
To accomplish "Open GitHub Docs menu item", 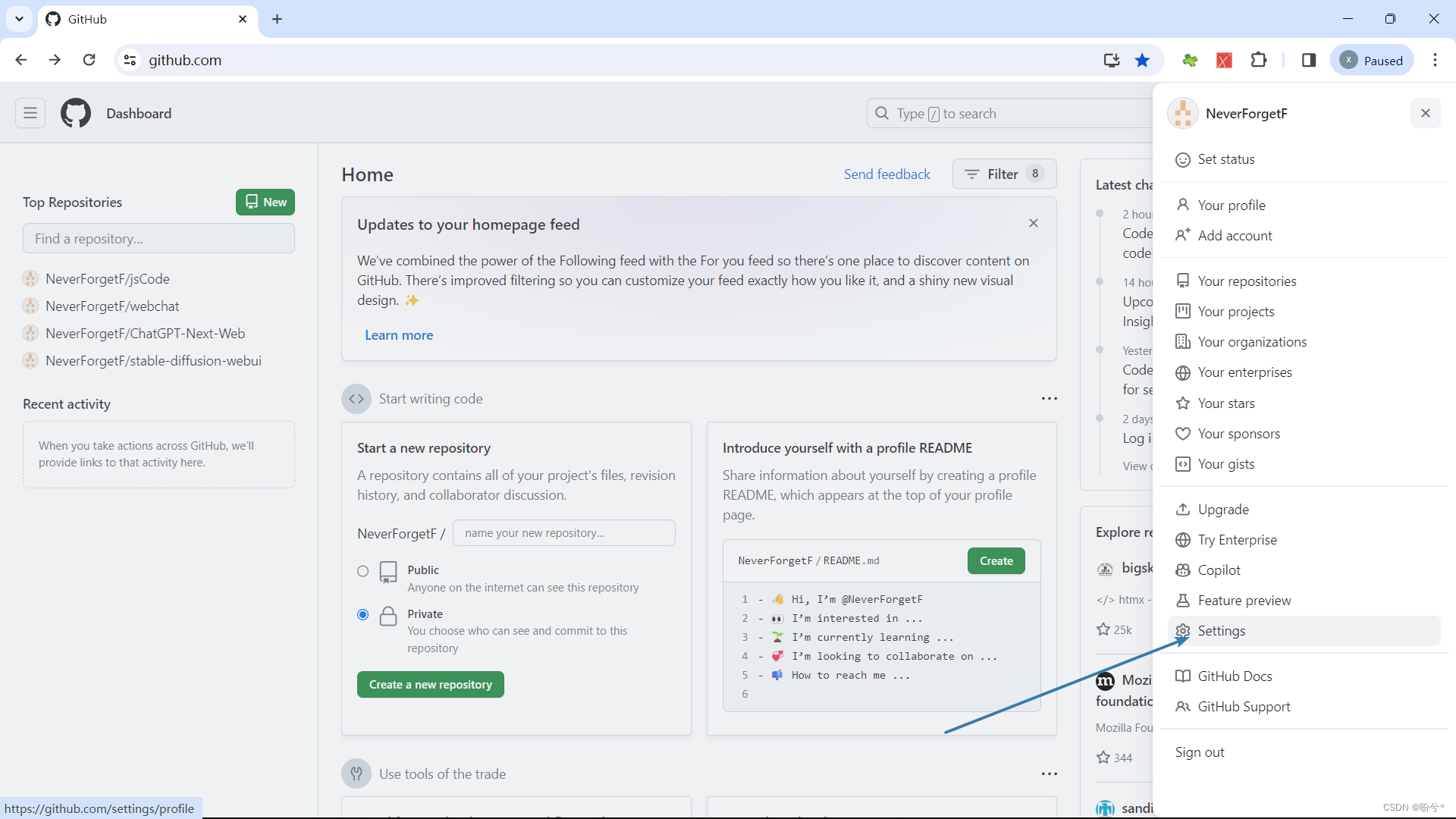I will (x=1304, y=676).
